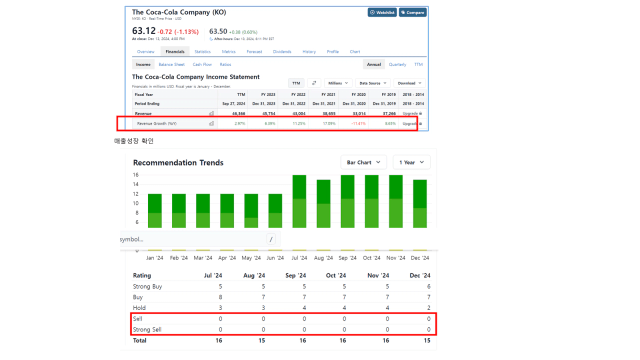The width and height of the screenshot is (640, 360).
Task: Toggle the TTM column button above the table
Action: click(296, 83)
